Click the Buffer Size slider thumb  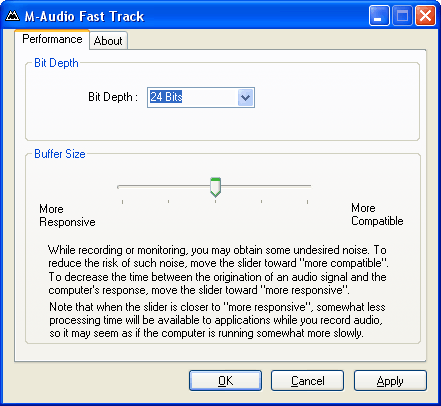tap(215, 187)
